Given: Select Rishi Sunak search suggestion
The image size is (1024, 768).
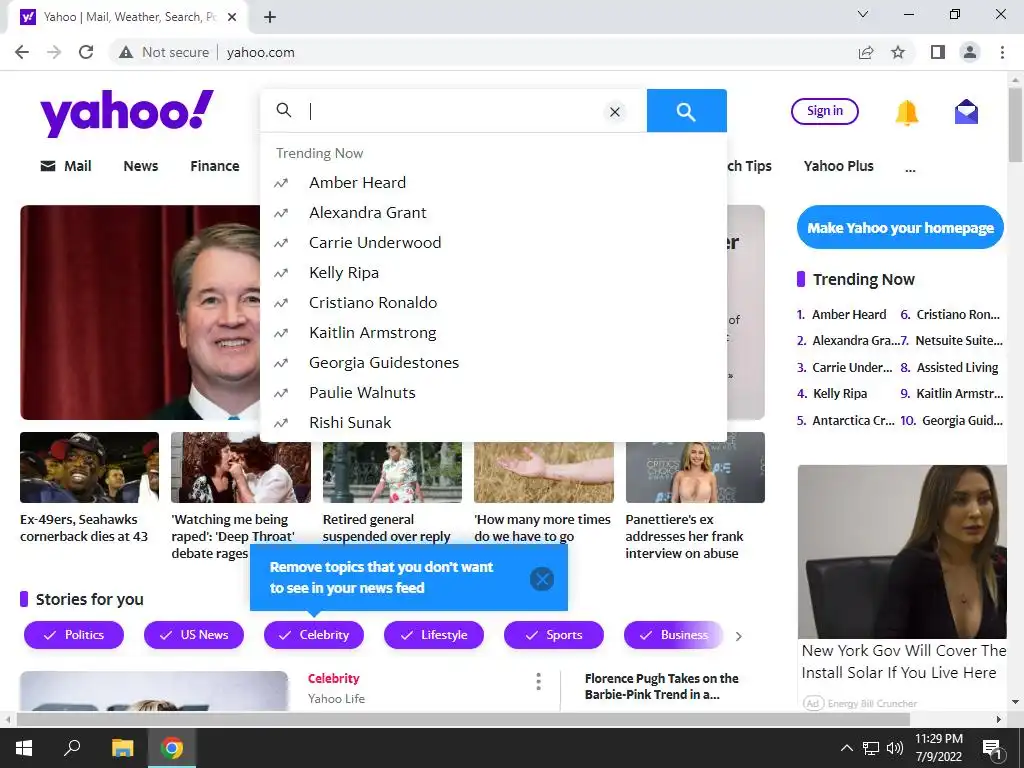Looking at the screenshot, I should pos(493,423).
